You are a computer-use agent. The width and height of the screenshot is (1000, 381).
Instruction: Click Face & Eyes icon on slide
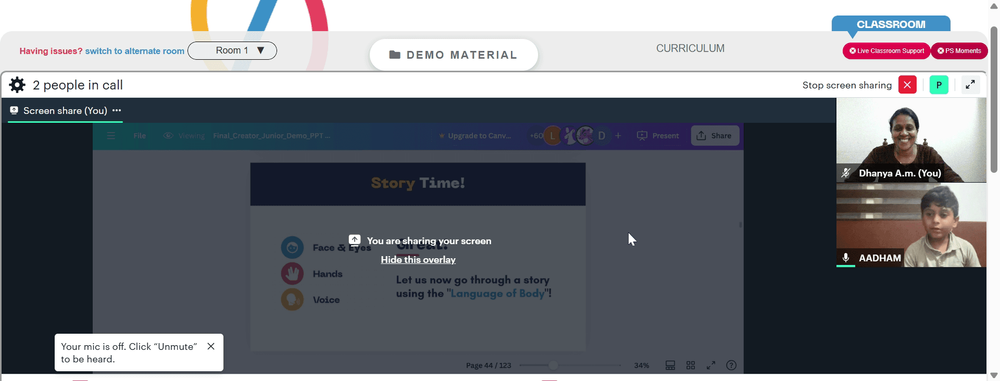292,248
